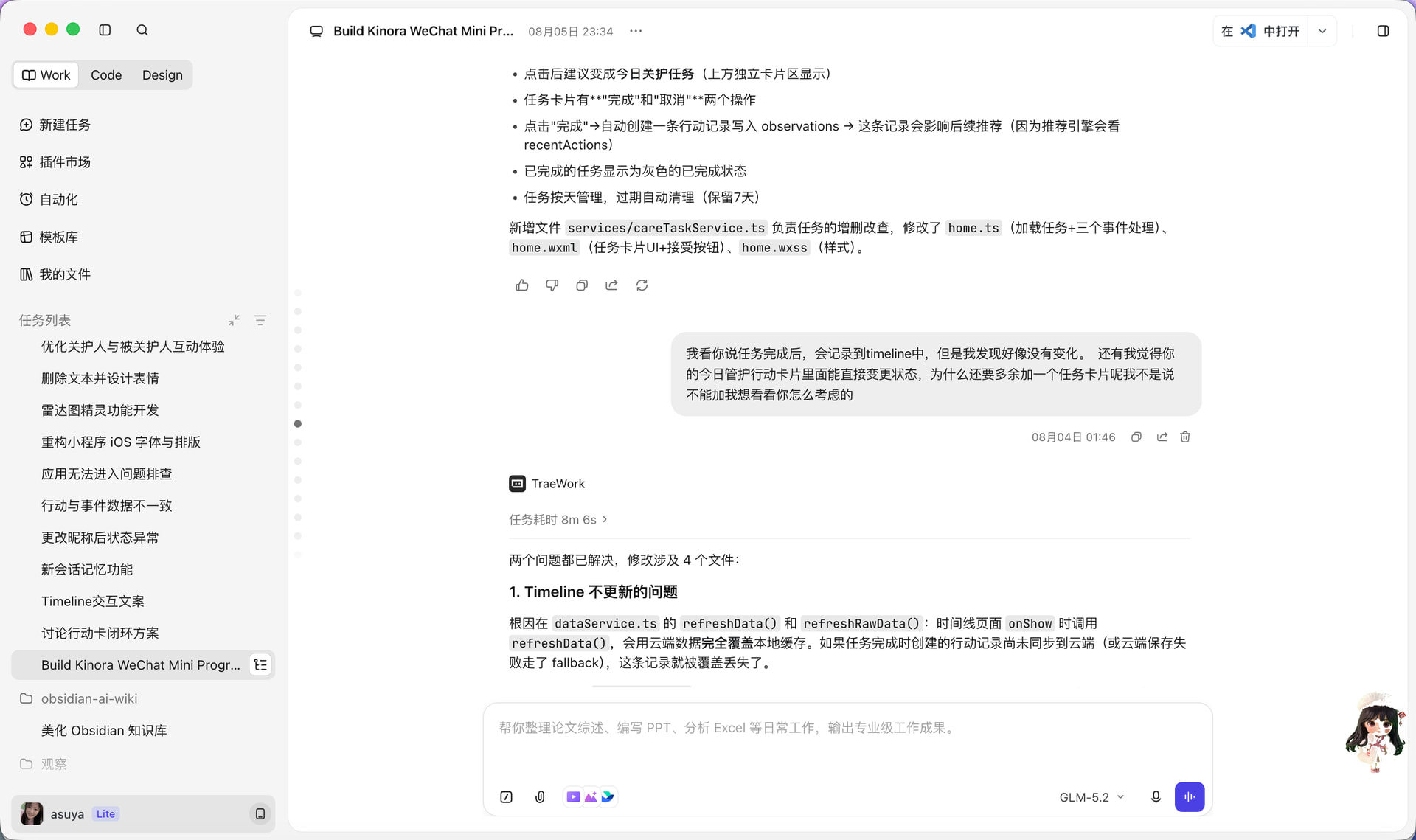The width and height of the screenshot is (1416, 840).
Task: Open the 自动化 automation page
Action: point(49,200)
